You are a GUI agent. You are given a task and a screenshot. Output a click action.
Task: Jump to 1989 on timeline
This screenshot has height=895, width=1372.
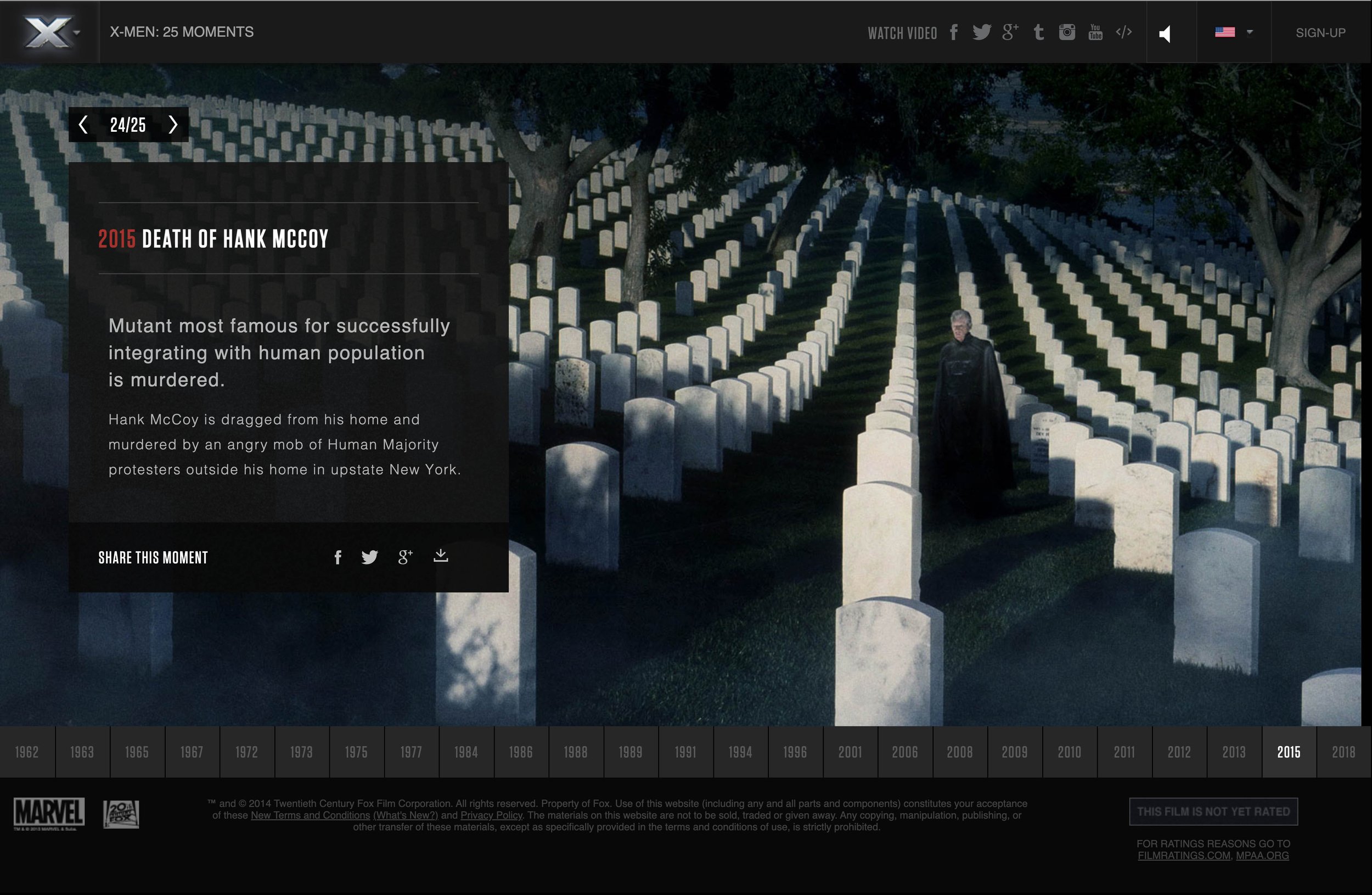coord(630,752)
